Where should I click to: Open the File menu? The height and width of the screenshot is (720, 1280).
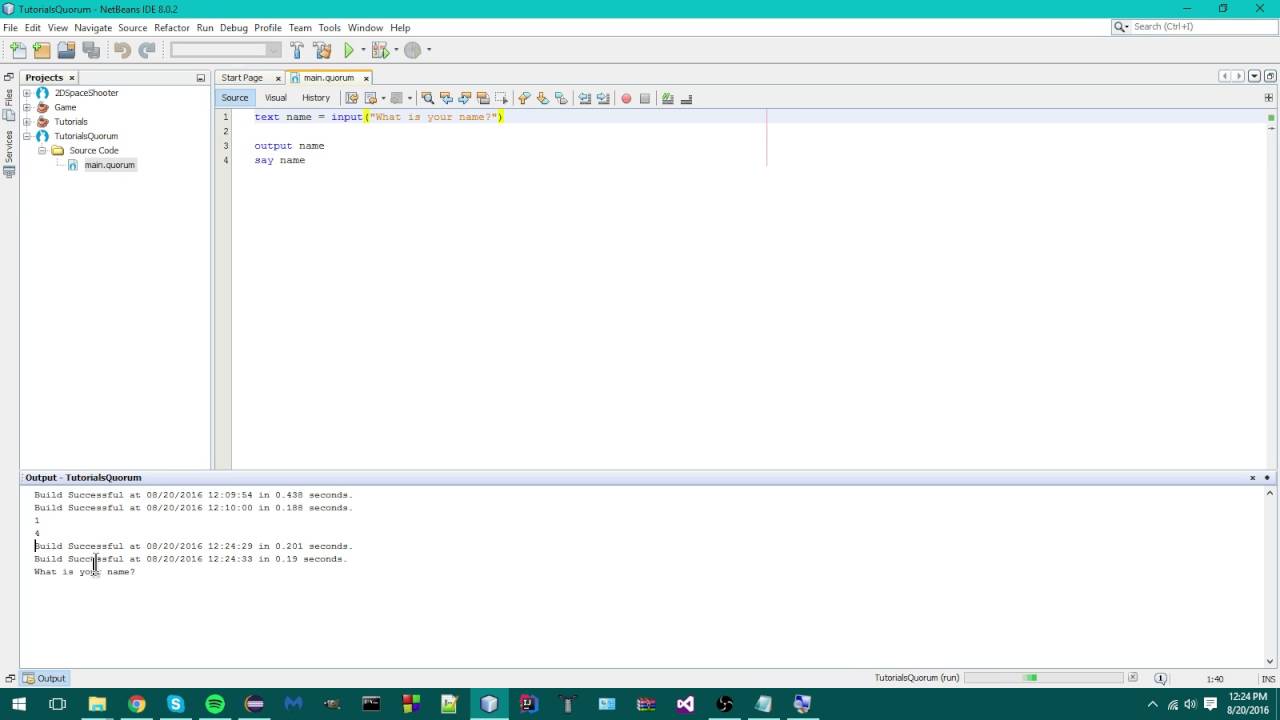pyautogui.click(x=10, y=28)
